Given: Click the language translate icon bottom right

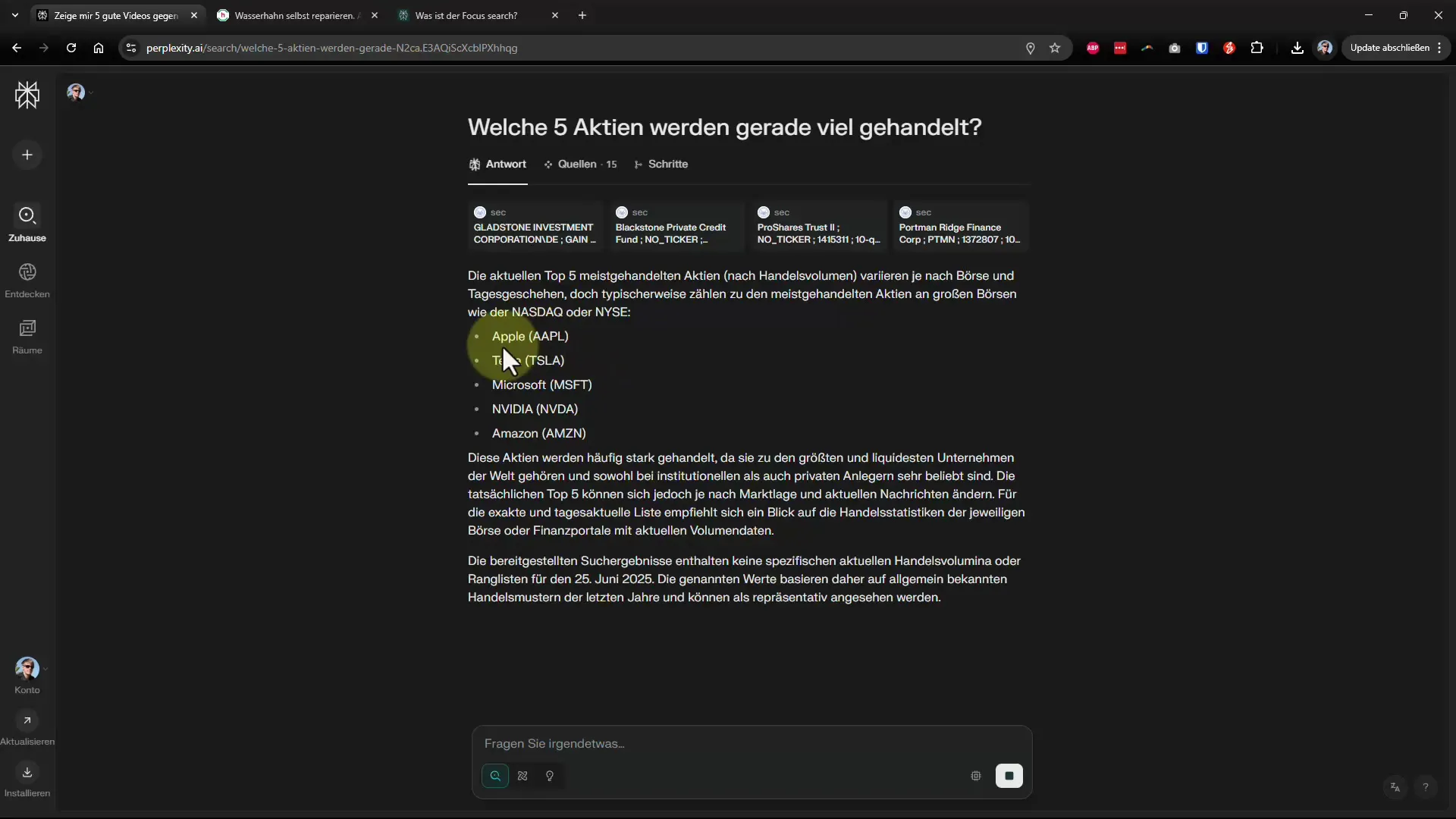Looking at the screenshot, I should tap(1395, 787).
